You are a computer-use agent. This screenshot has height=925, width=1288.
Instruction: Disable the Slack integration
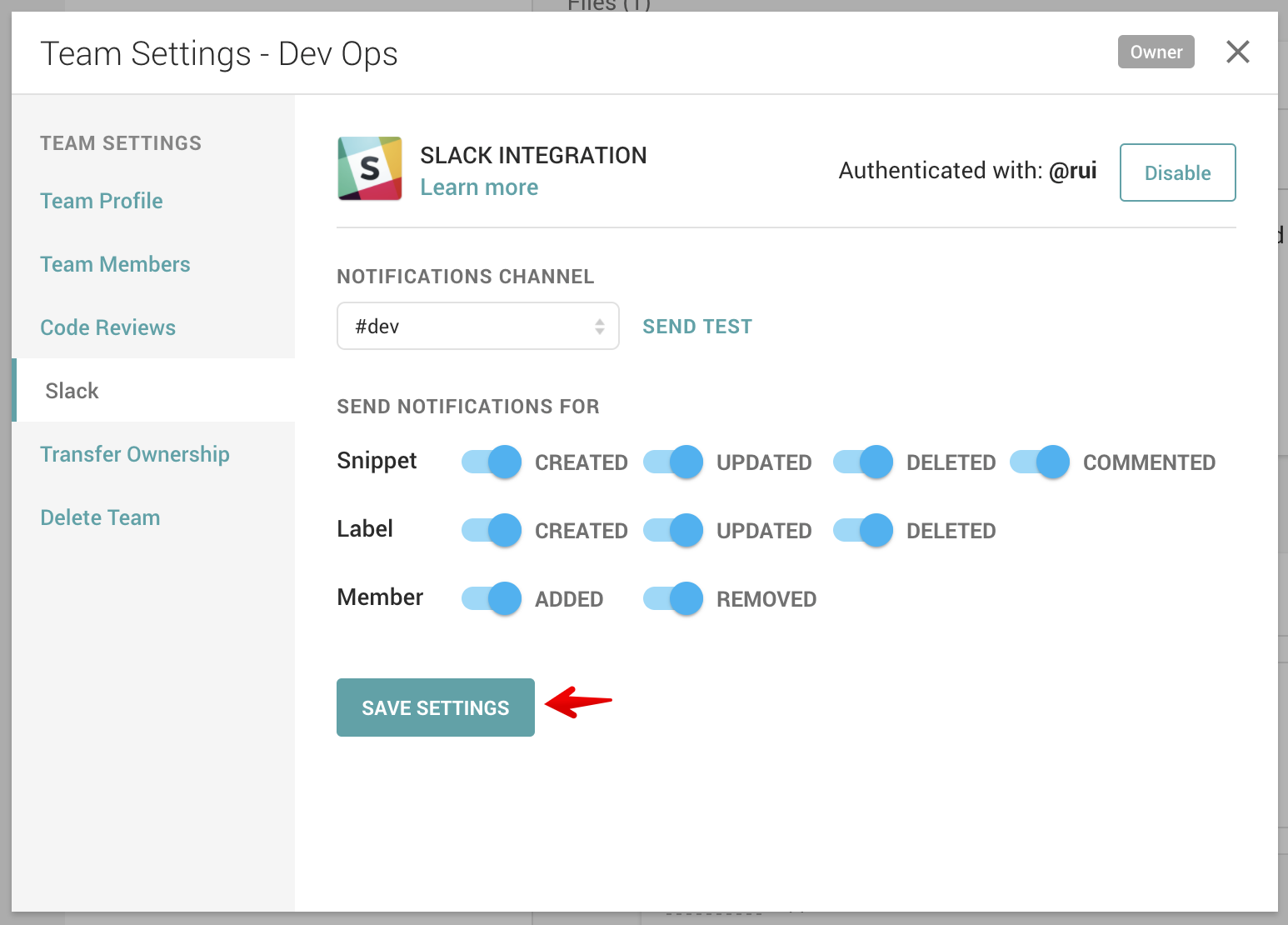1178,172
